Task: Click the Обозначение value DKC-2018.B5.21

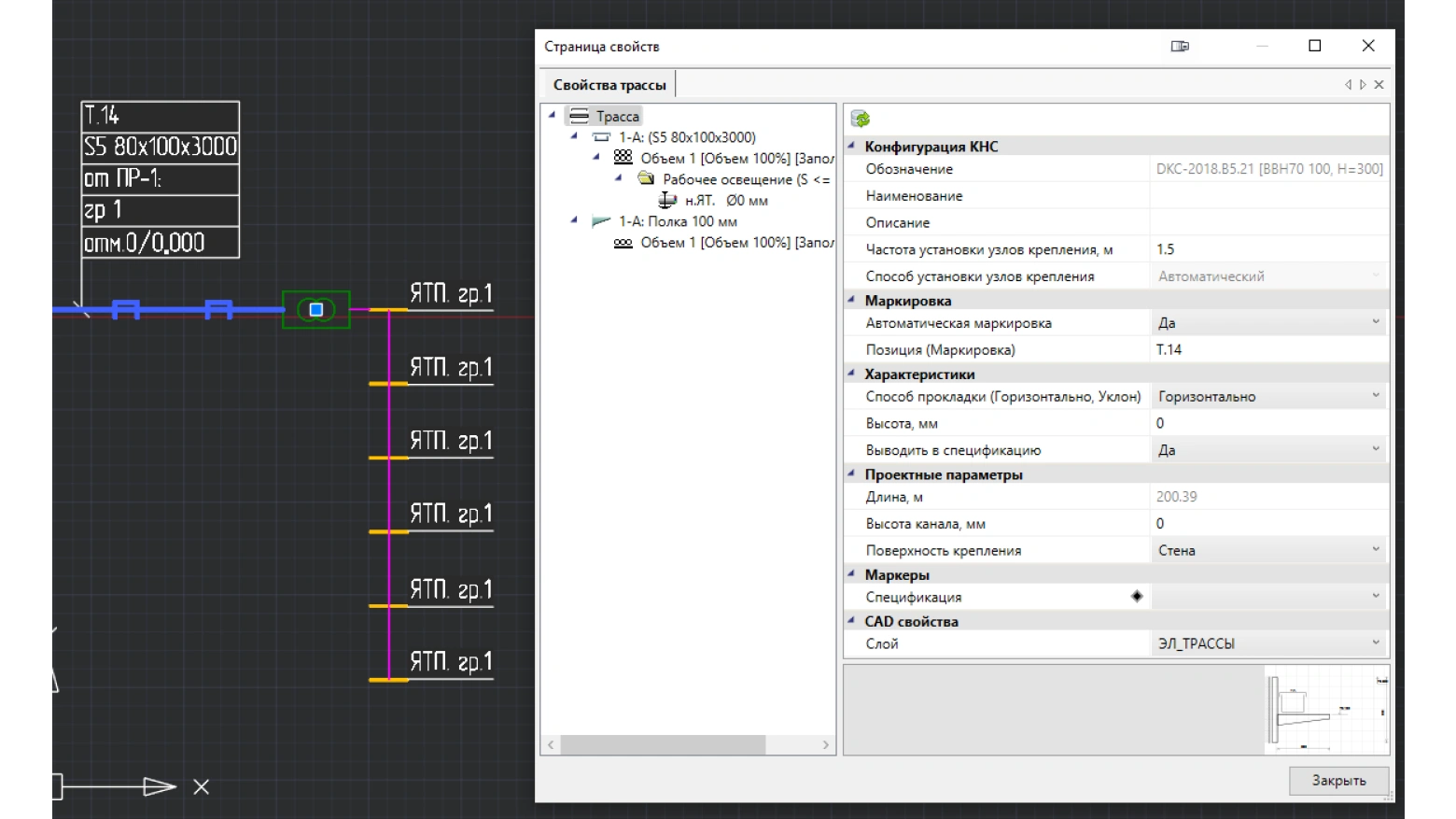Action: 1269,169
